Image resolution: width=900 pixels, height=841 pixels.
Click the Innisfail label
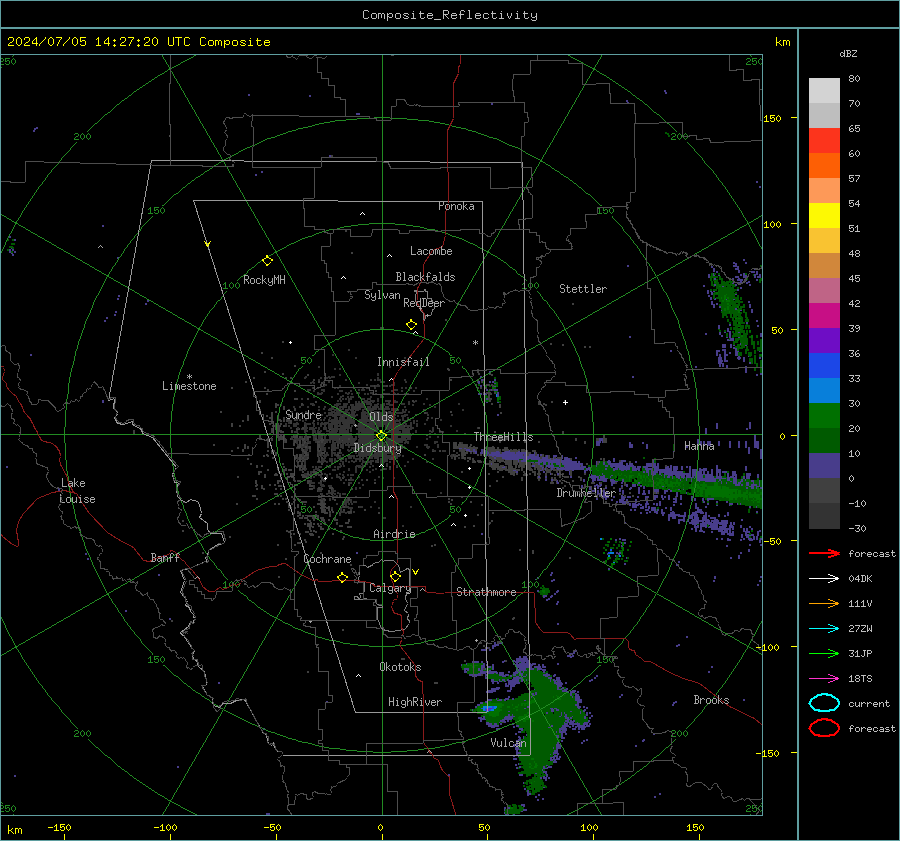click(x=403, y=362)
